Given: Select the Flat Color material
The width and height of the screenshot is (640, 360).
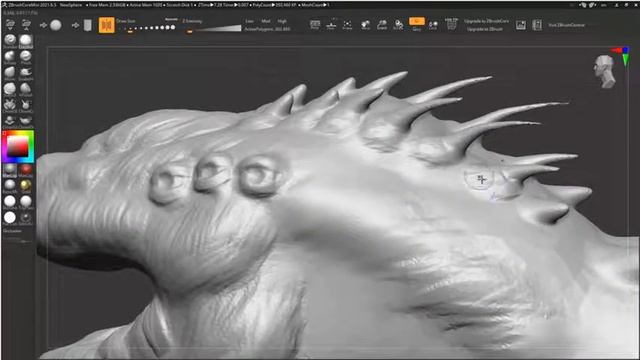Looking at the screenshot, I should pos(10,218).
